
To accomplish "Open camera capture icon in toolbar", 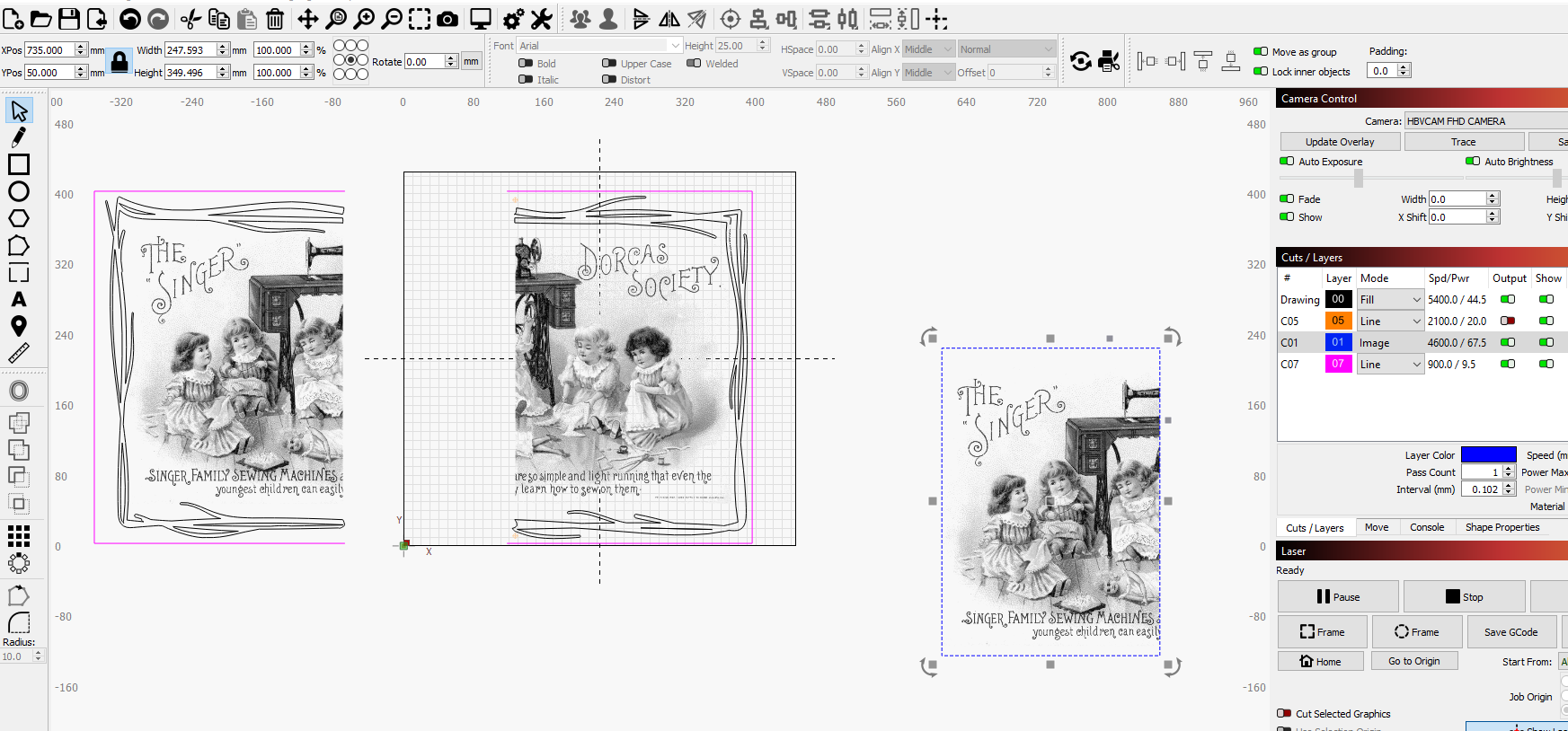I will pyautogui.click(x=447, y=19).
